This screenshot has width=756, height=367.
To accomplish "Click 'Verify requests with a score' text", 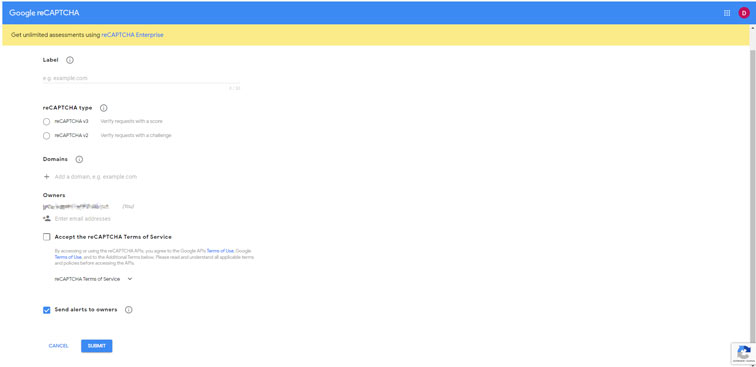I will 131,121.
